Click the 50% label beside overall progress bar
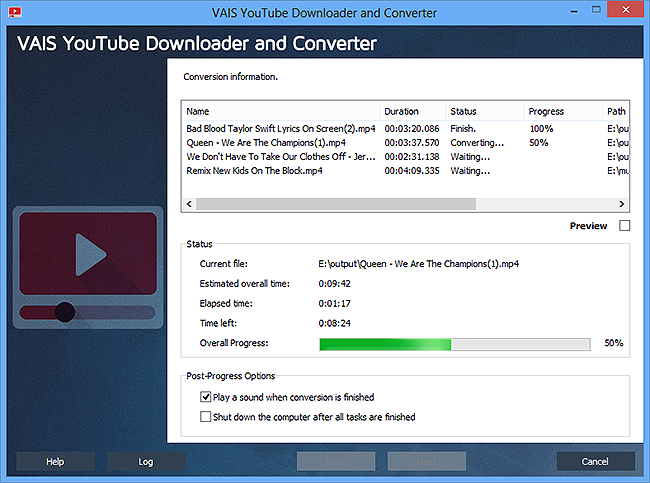Viewport: 650px width, 483px height. click(614, 343)
